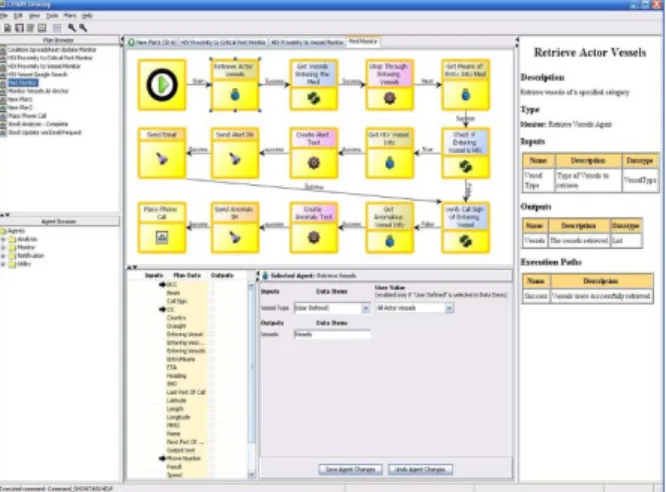The width and height of the screenshot is (666, 492).
Task: Click the first toolbar document icon
Action: [x=8, y=28]
